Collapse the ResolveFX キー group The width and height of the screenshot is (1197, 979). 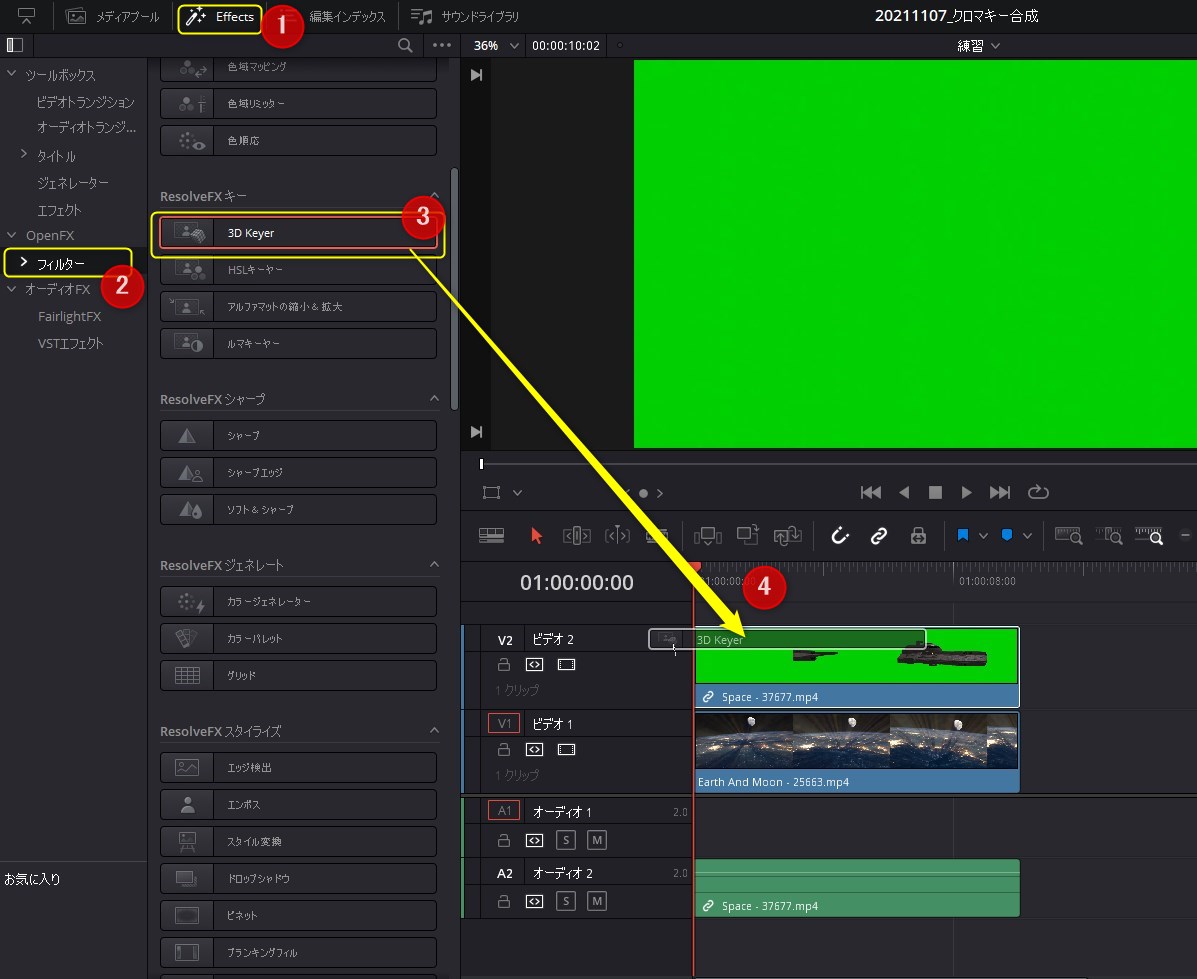click(x=434, y=195)
